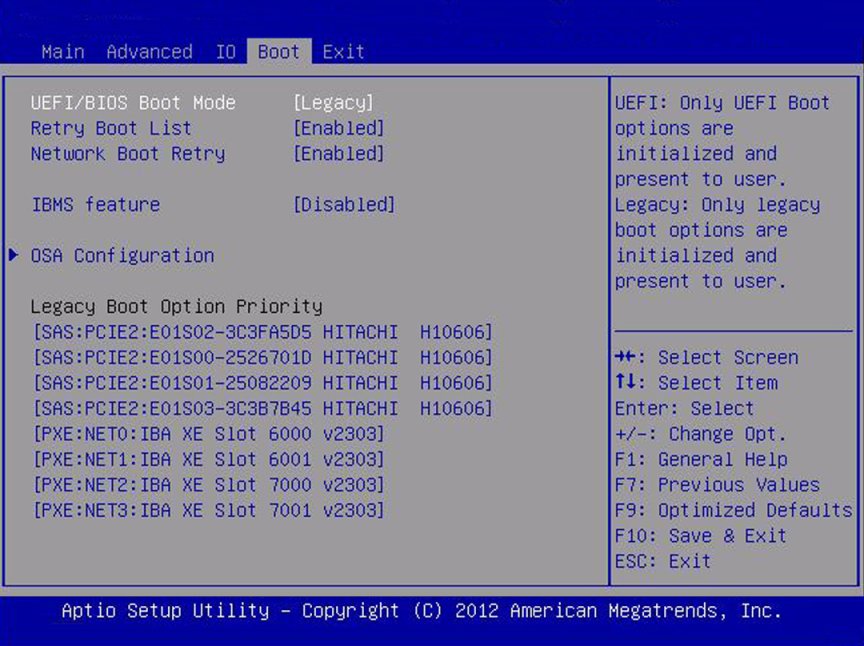The image size is (864, 646).
Task: Open the Advanced tab
Action: tap(149, 52)
